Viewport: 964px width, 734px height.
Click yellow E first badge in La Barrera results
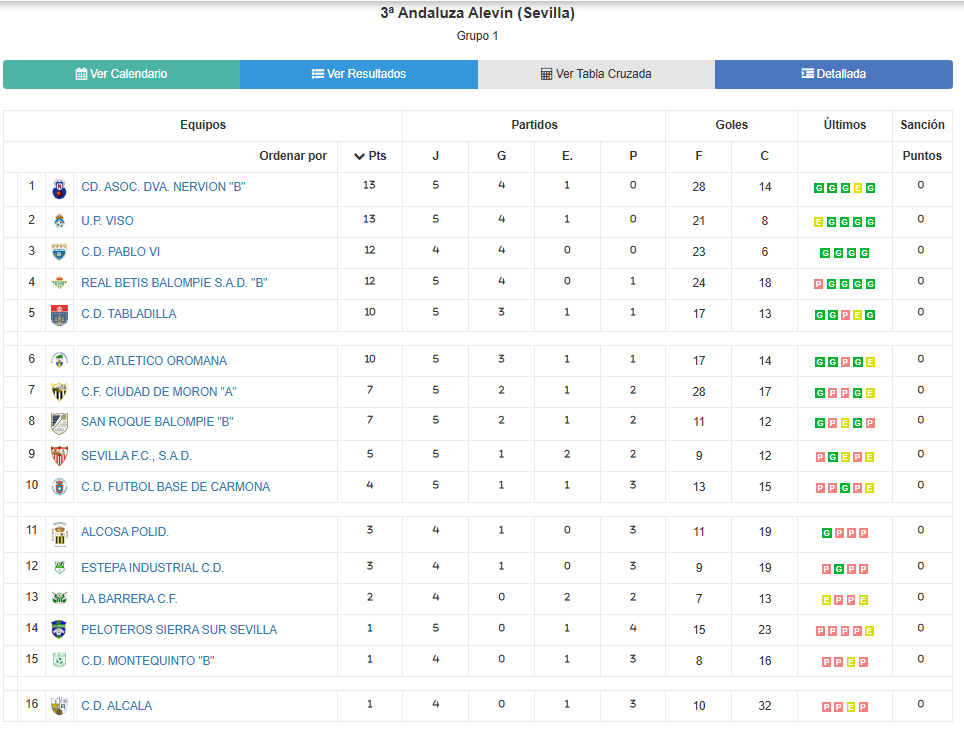pos(826,600)
